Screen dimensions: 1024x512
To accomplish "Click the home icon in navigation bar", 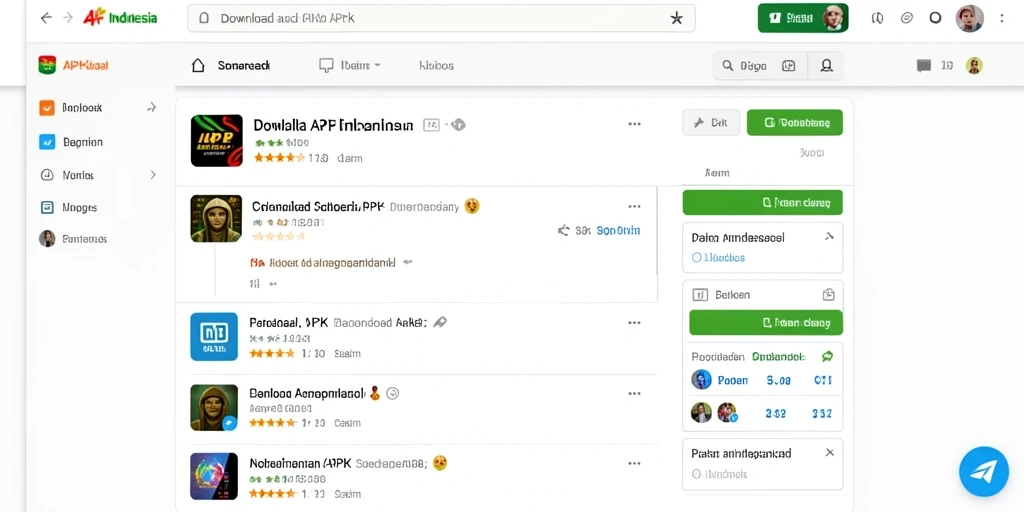I will [x=198, y=65].
